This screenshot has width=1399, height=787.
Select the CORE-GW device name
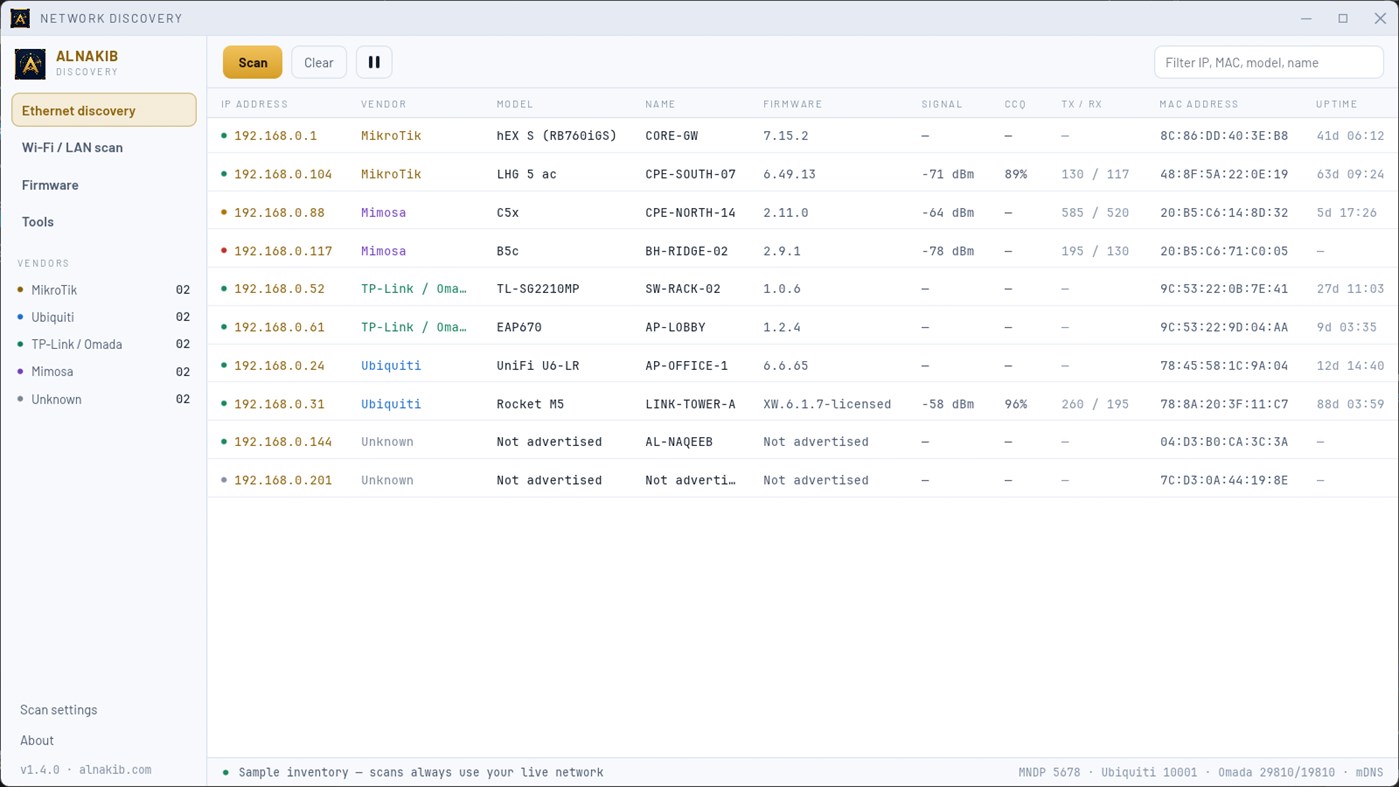click(672, 136)
